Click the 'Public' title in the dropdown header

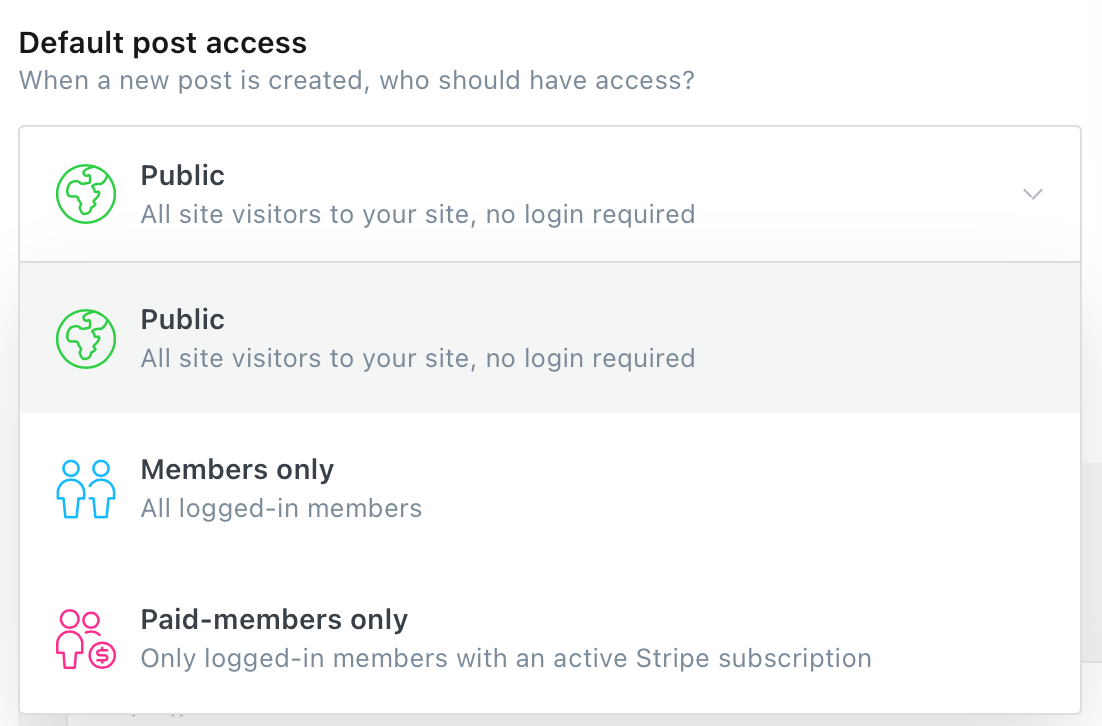point(183,176)
